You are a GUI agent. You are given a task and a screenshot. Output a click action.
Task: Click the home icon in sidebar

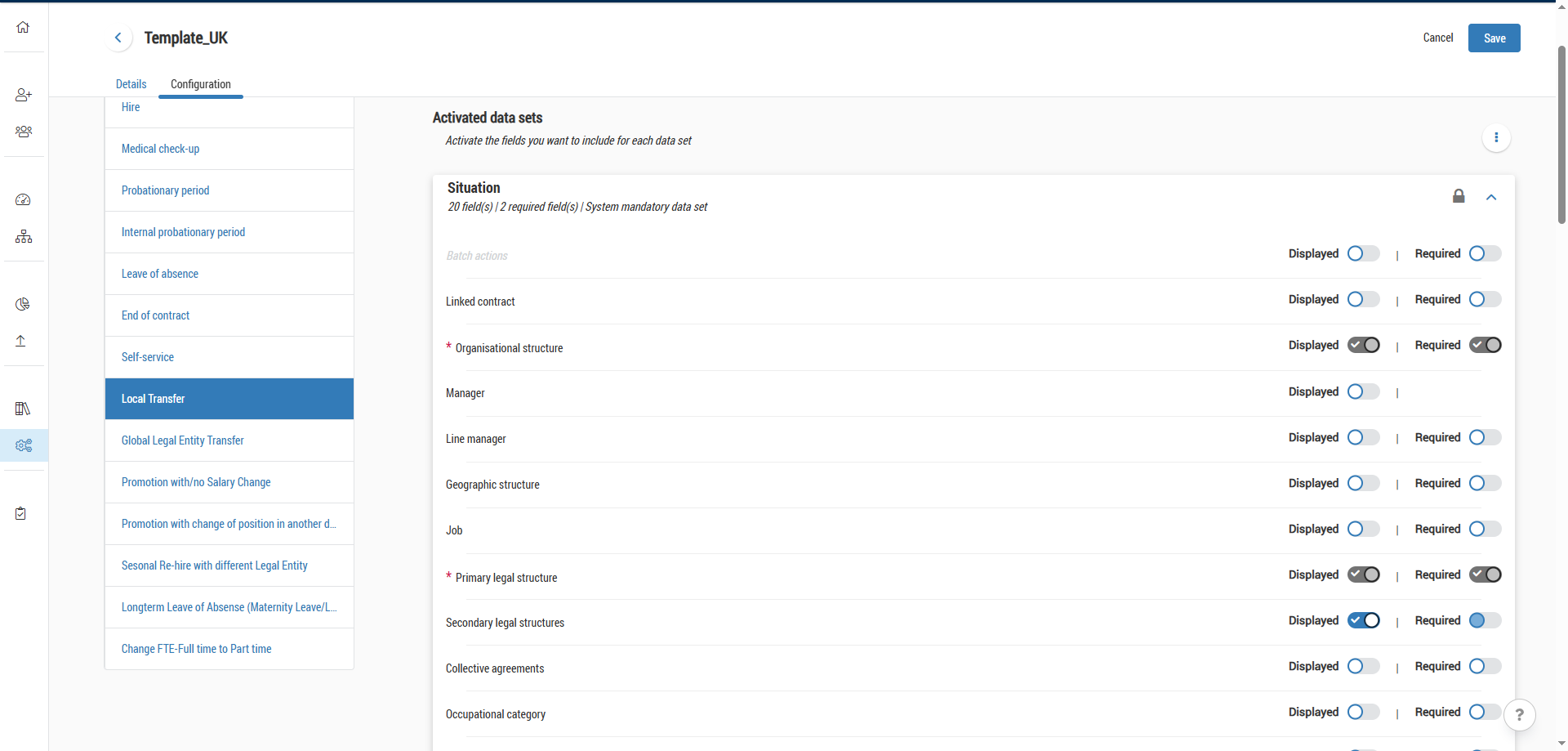click(23, 27)
